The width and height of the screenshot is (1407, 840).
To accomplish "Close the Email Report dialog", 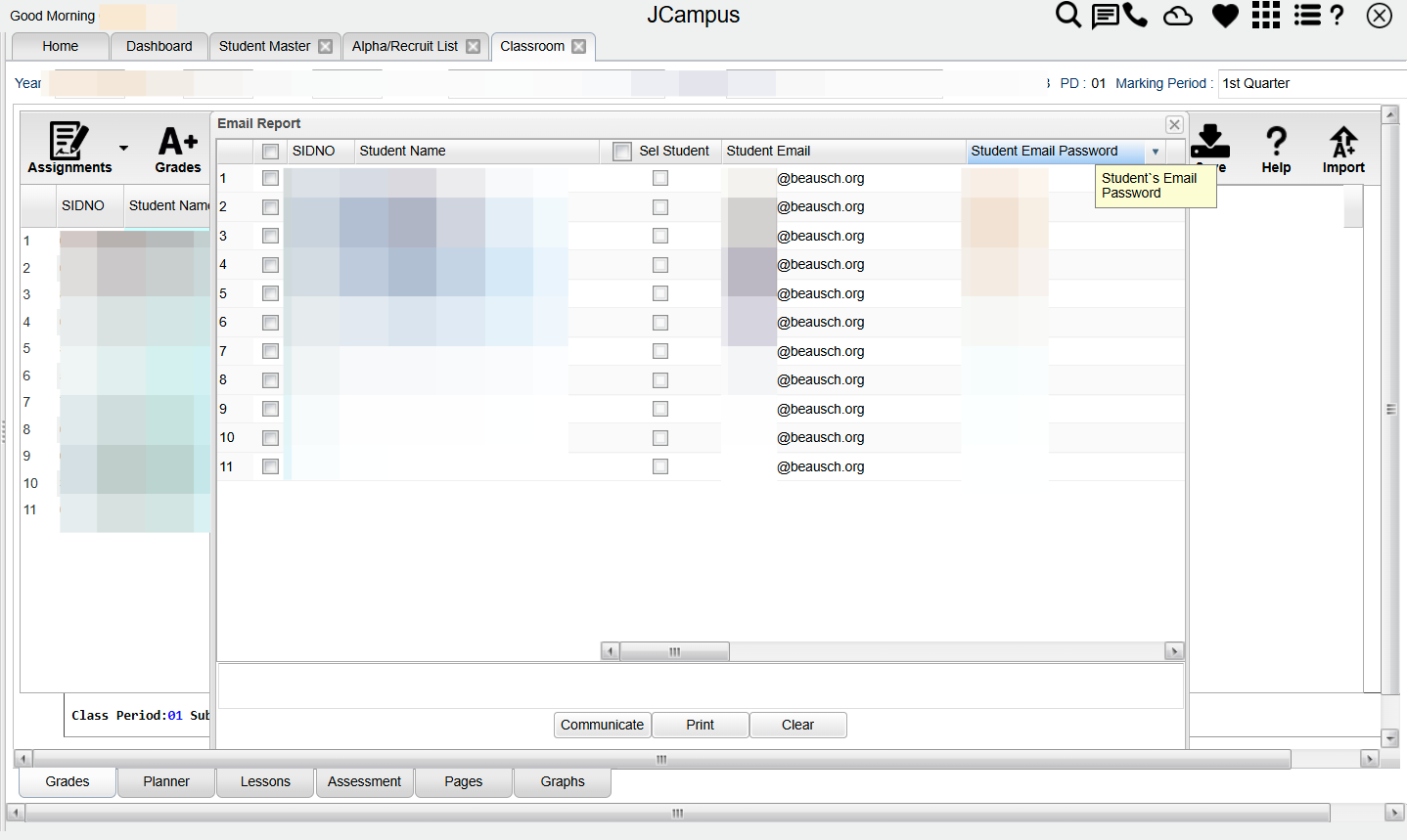I will pos(1175,124).
